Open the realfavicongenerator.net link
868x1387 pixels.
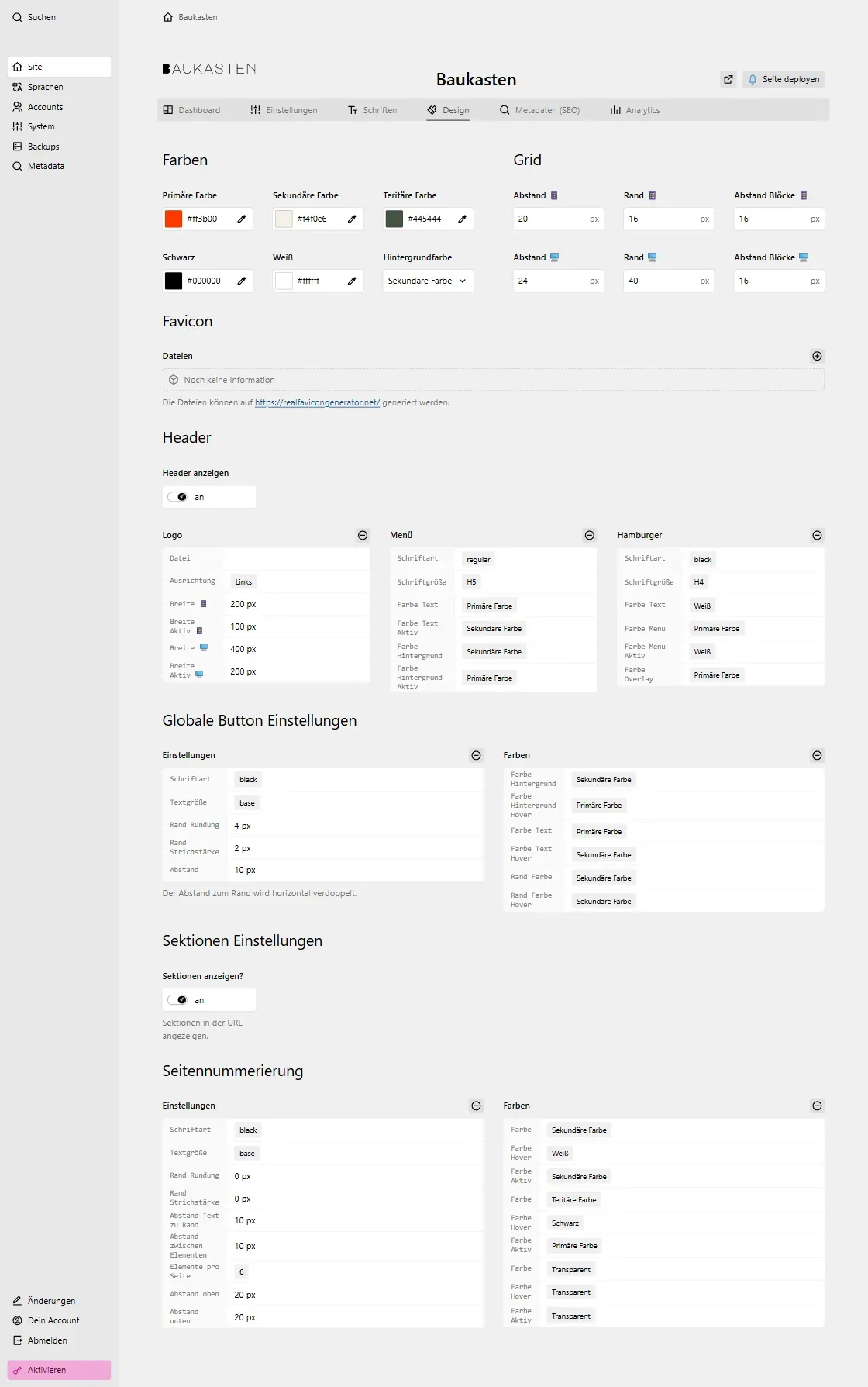coord(317,402)
